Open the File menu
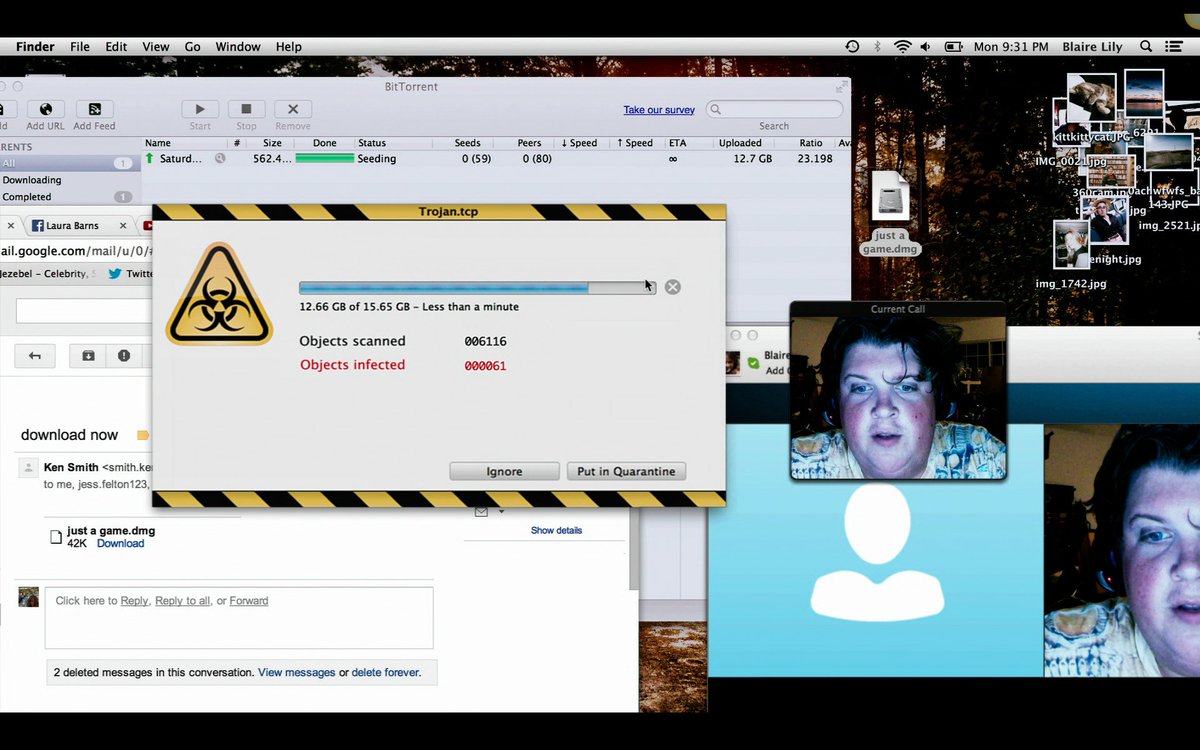Image resolution: width=1200 pixels, height=750 pixels. pyautogui.click(x=80, y=47)
